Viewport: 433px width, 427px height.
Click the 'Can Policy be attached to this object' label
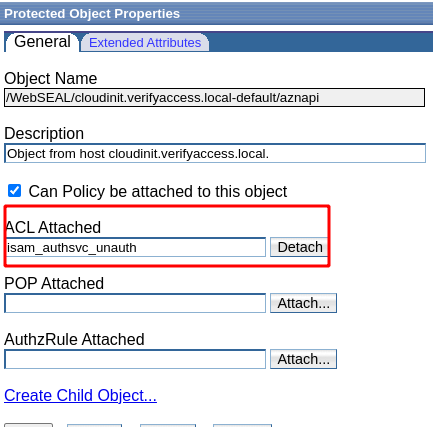click(x=158, y=191)
